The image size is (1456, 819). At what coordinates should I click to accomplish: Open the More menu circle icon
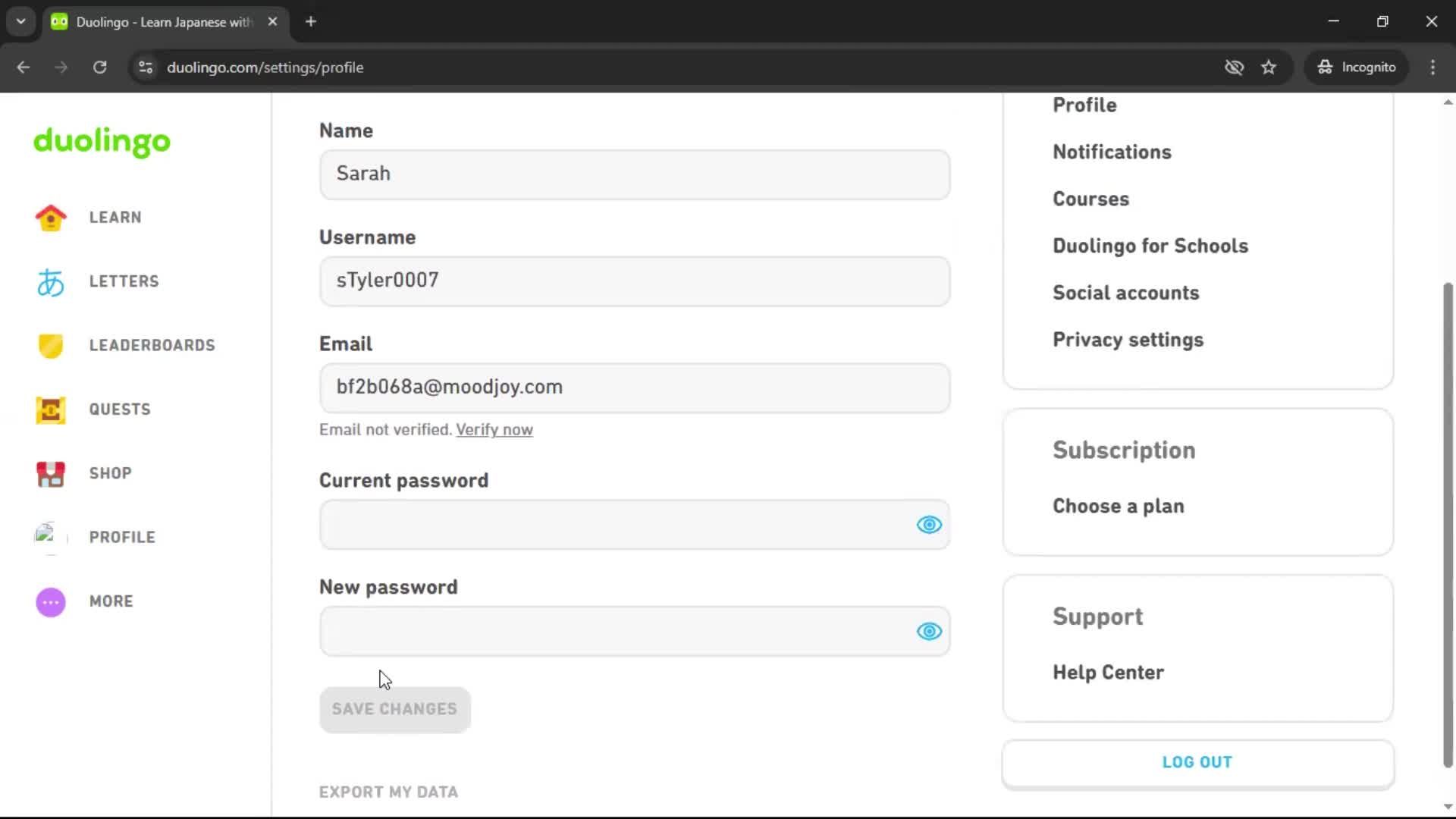coord(50,601)
